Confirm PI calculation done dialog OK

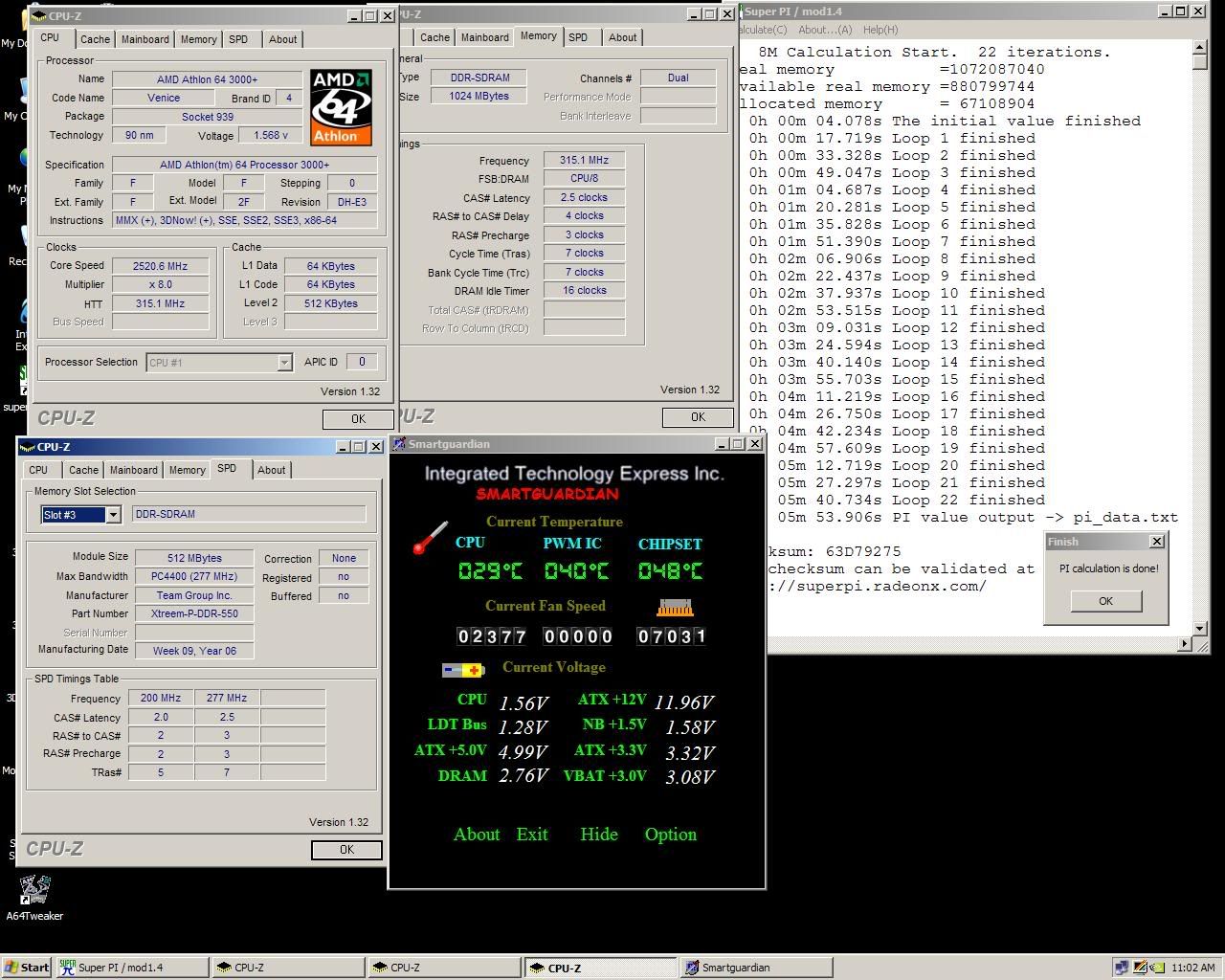coord(1105,601)
